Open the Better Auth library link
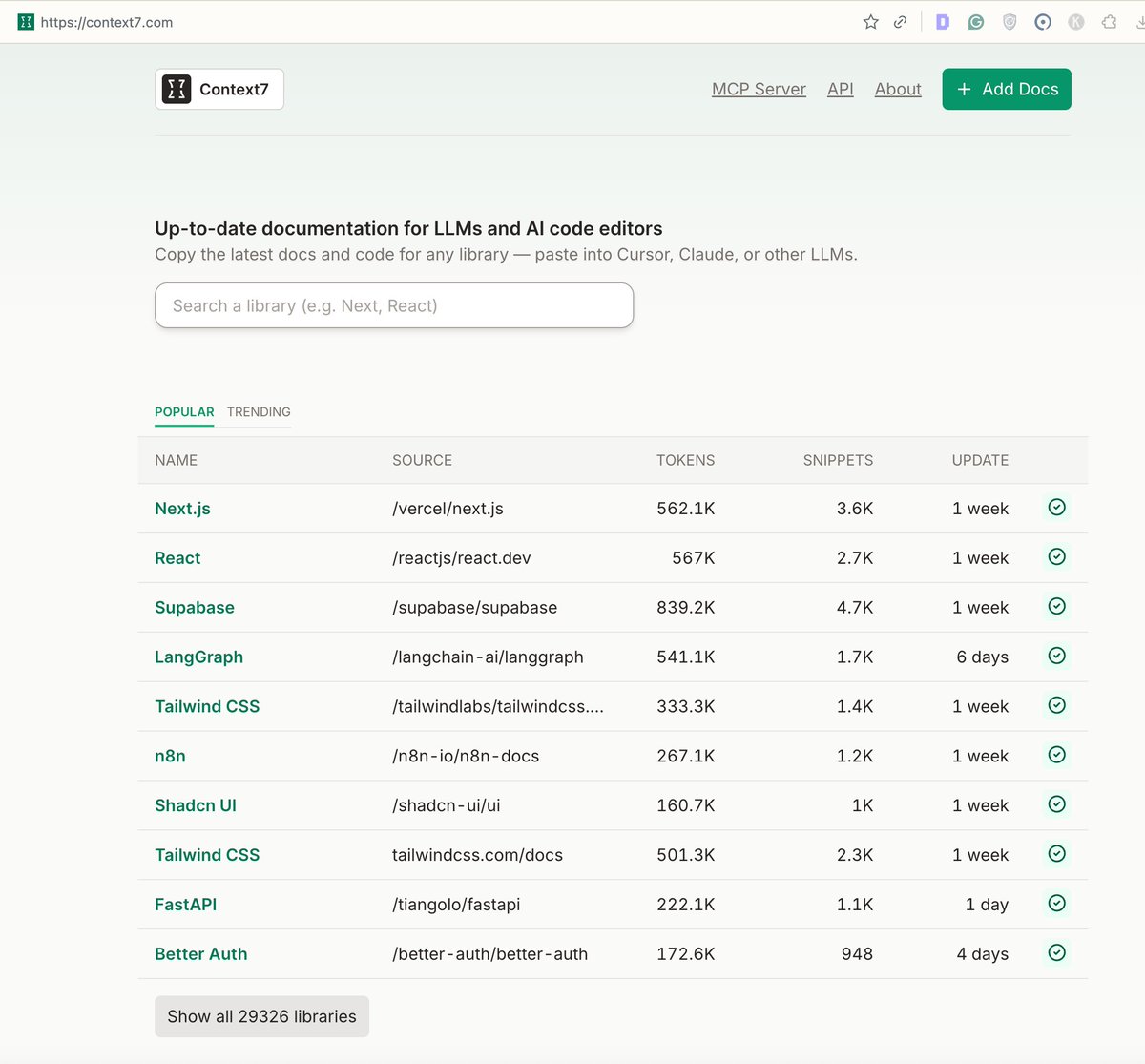Screen dimensions: 1145x1064 [200, 954]
